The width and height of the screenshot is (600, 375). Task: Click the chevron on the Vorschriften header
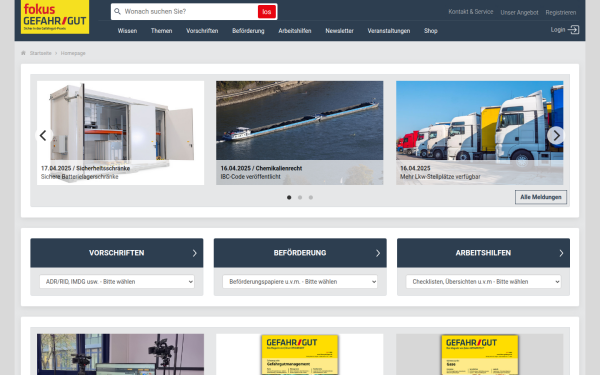[x=194, y=253]
